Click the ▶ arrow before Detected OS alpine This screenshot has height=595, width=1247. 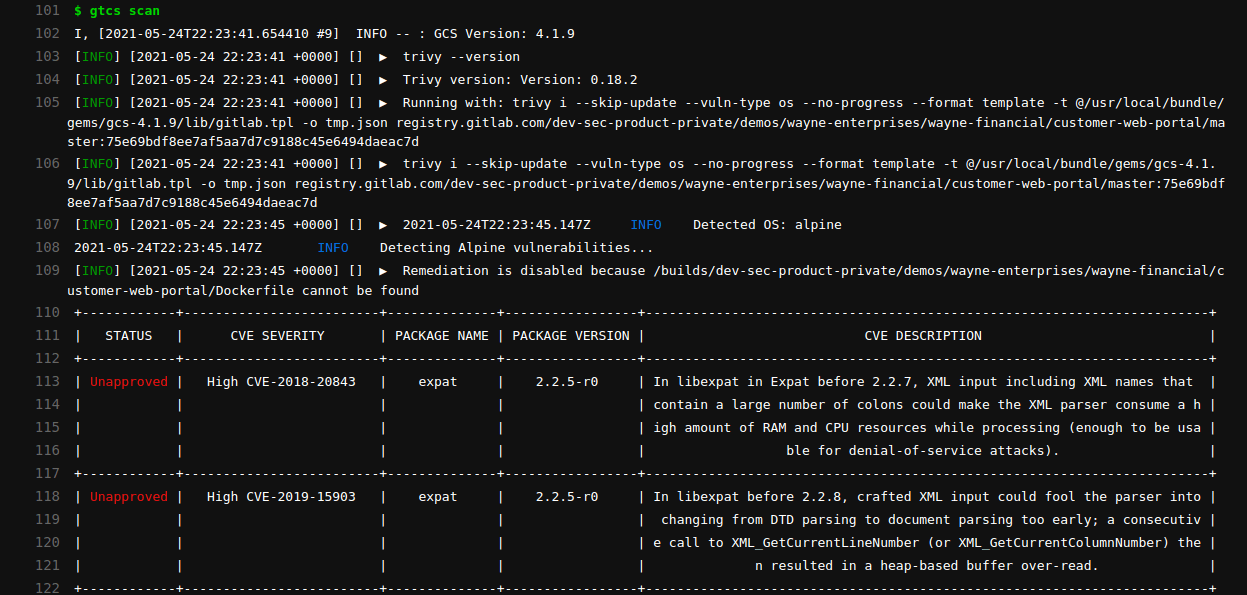(x=384, y=224)
